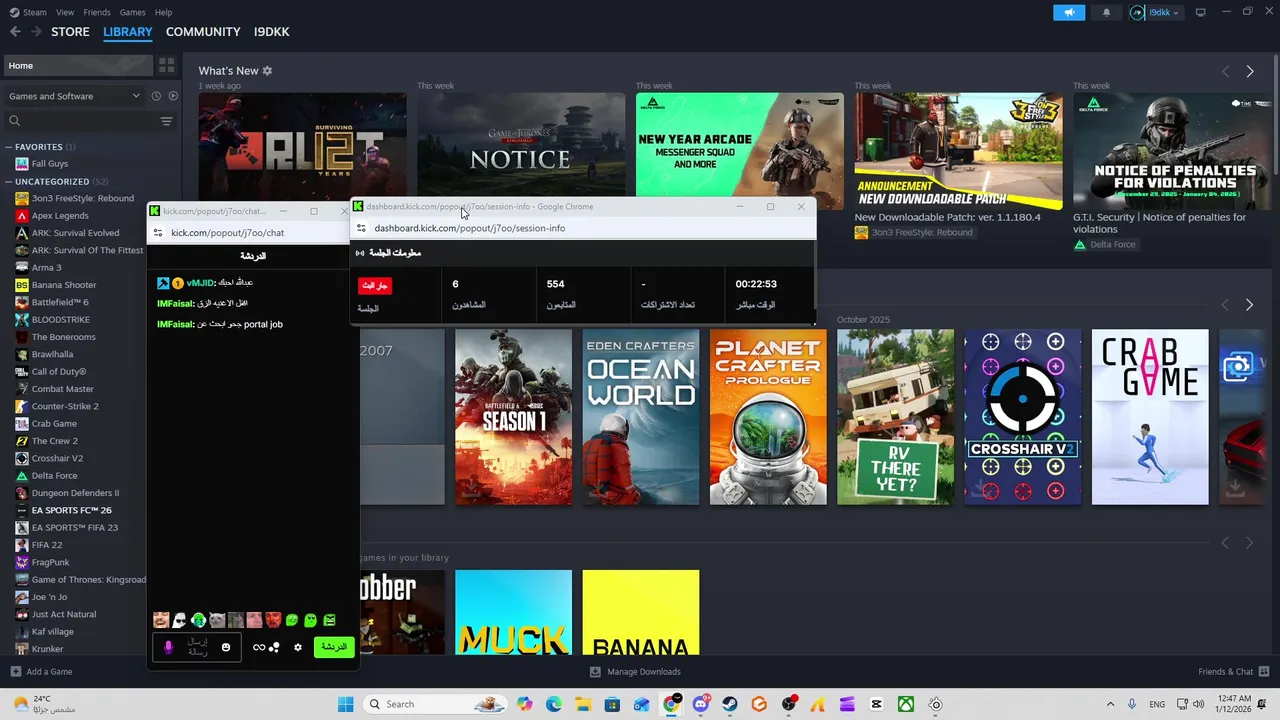Switch to the COMMUNITY tab
The image size is (1280, 720).
(203, 32)
